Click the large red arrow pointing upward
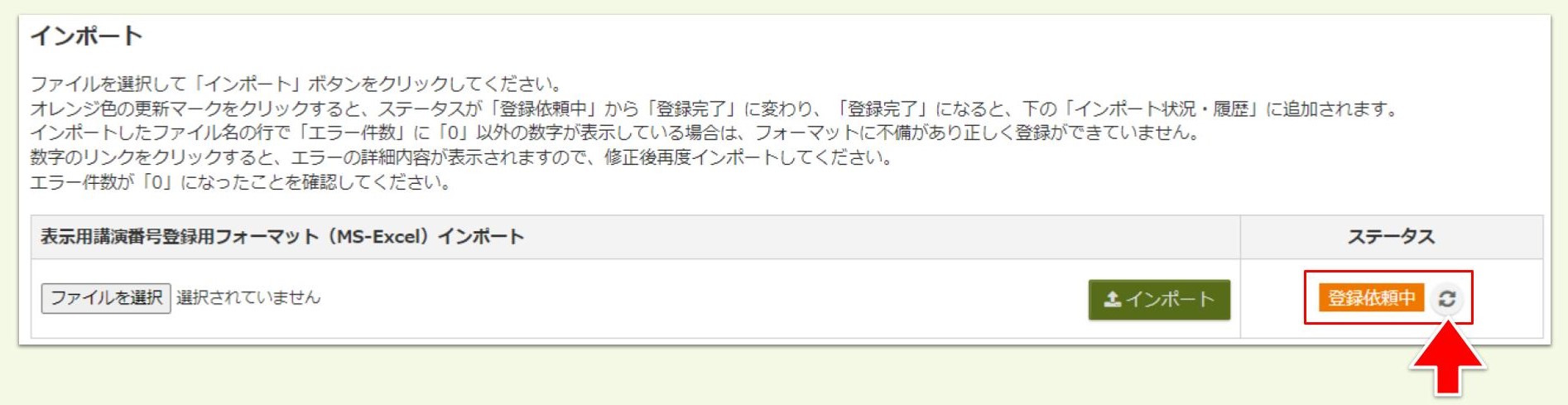This screenshot has width=1568, height=405. 1447,358
